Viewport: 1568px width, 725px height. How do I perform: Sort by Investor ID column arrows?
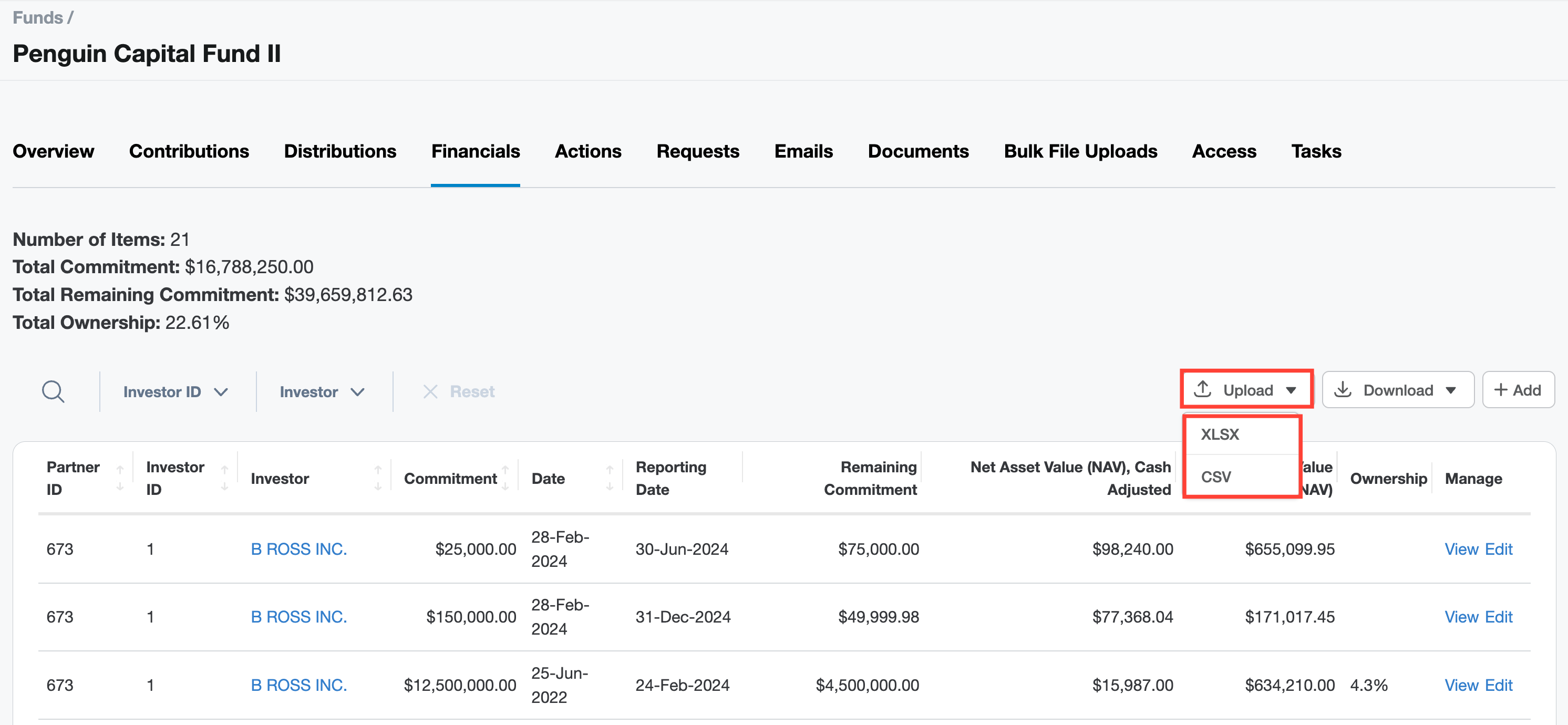224,478
